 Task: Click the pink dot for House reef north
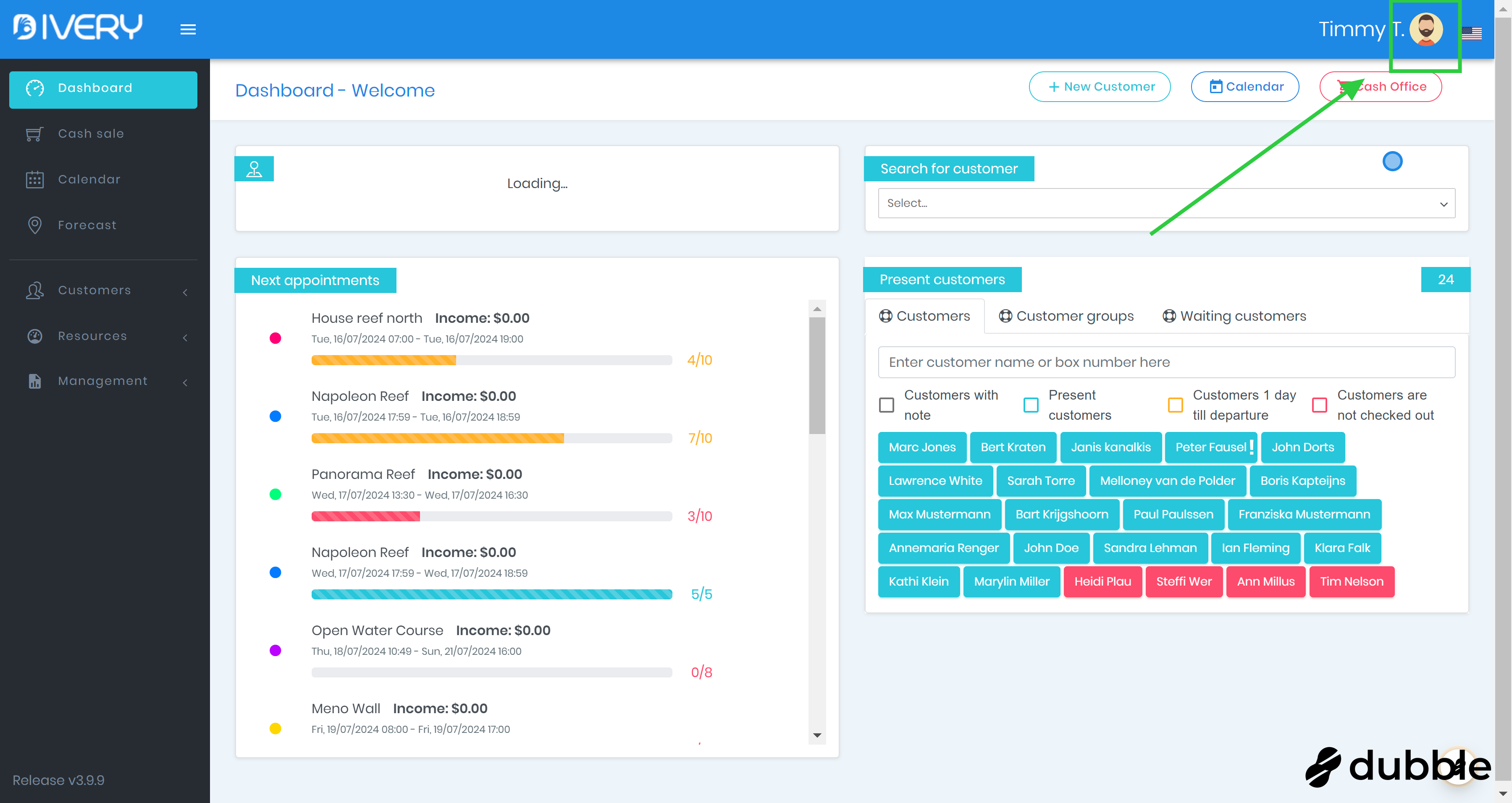point(275,338)
